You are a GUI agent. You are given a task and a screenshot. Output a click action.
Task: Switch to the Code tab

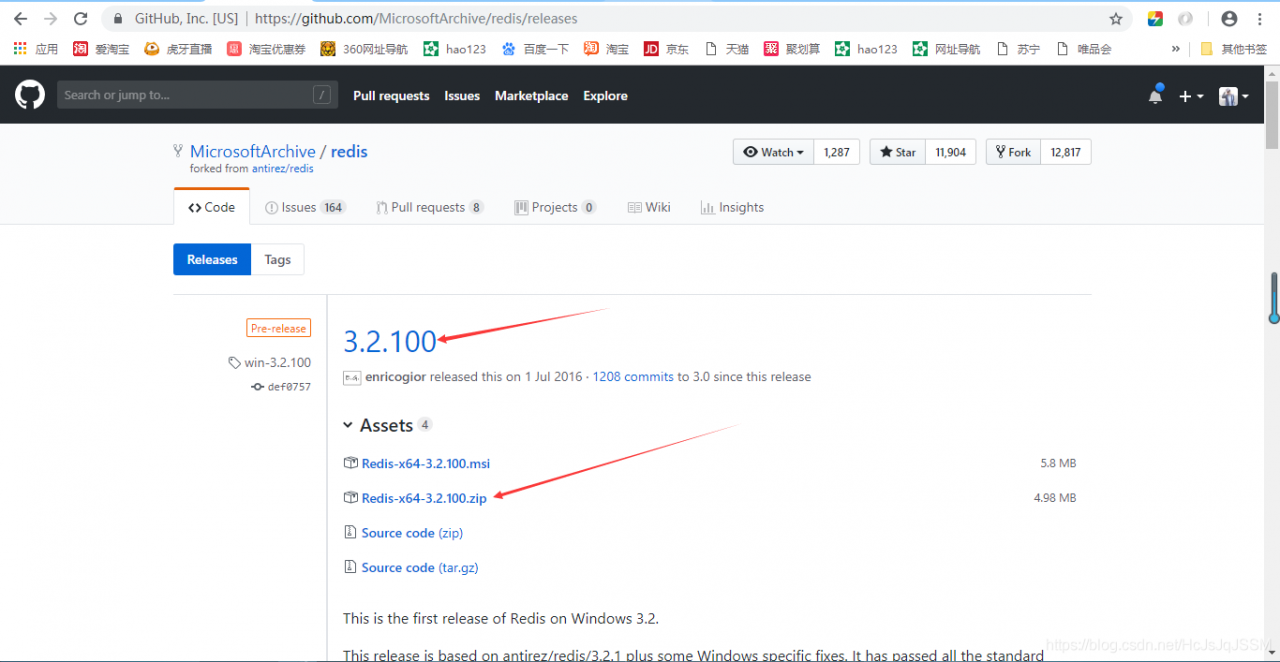pyautogui.click(x=212, y=207)
